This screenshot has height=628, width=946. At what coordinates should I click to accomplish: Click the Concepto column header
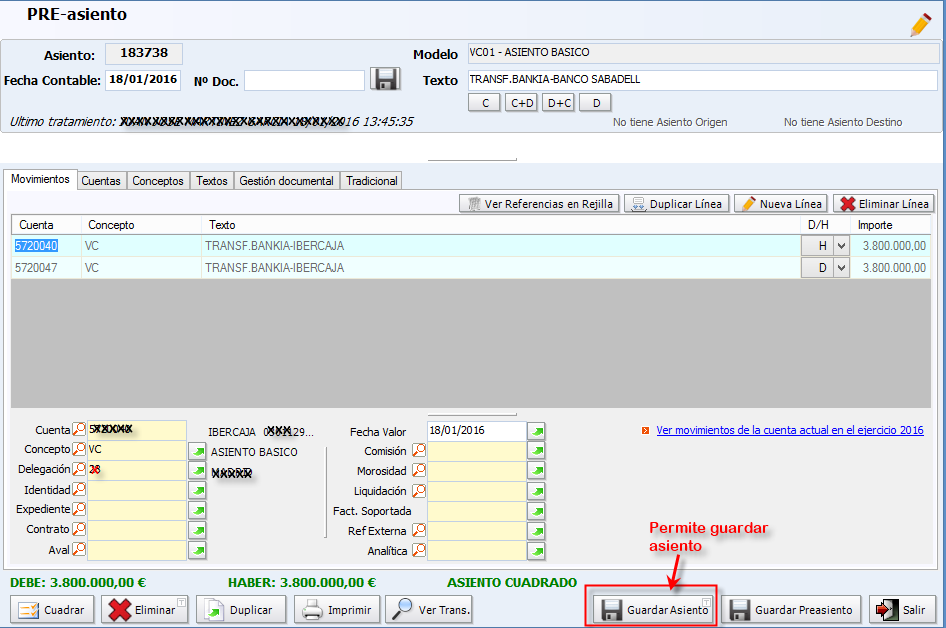pos(141,225)
